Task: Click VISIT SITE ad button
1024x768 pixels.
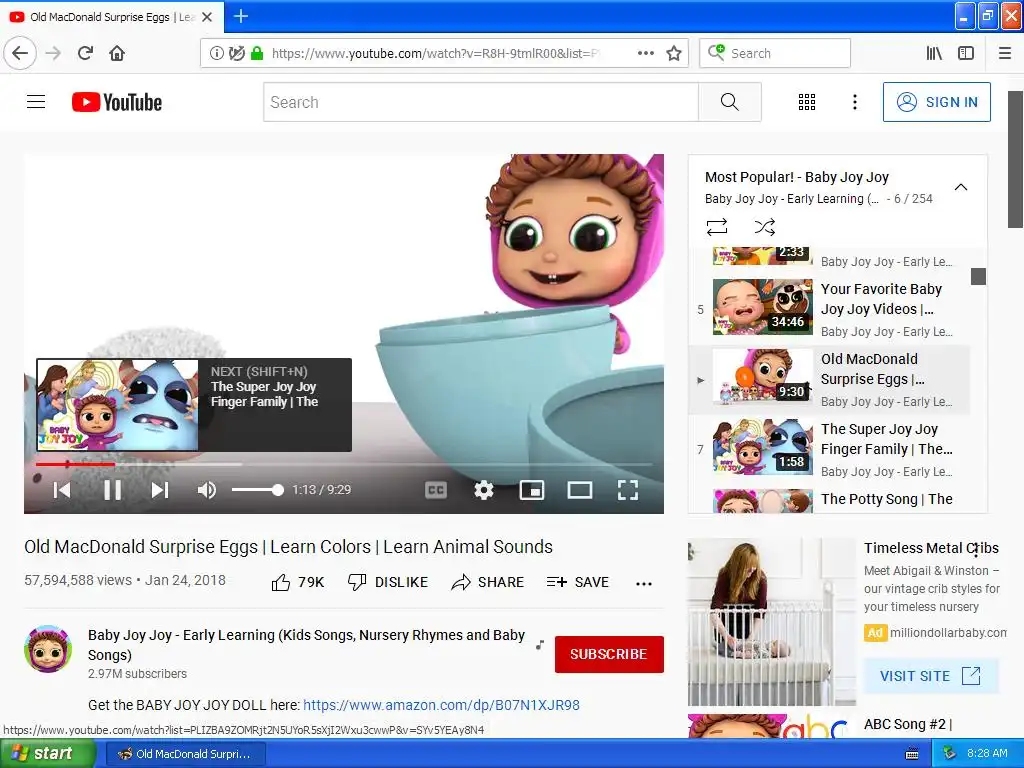Action: point(931,676)
